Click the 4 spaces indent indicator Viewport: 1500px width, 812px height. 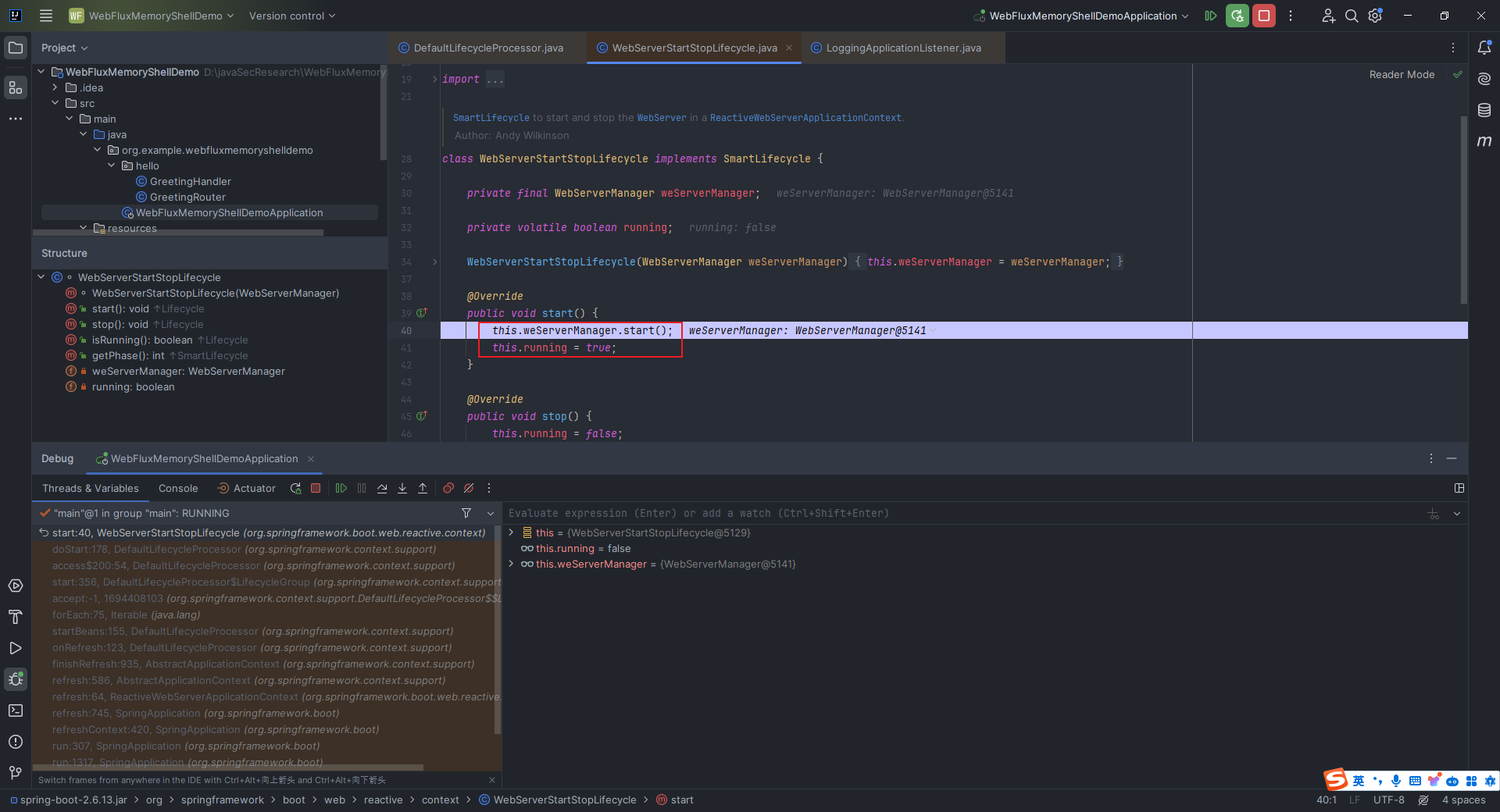pos(1463,800)
